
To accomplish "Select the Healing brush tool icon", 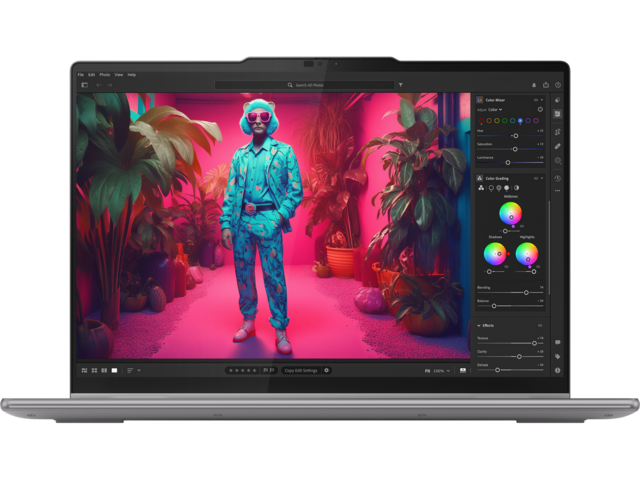I will 558,145.
